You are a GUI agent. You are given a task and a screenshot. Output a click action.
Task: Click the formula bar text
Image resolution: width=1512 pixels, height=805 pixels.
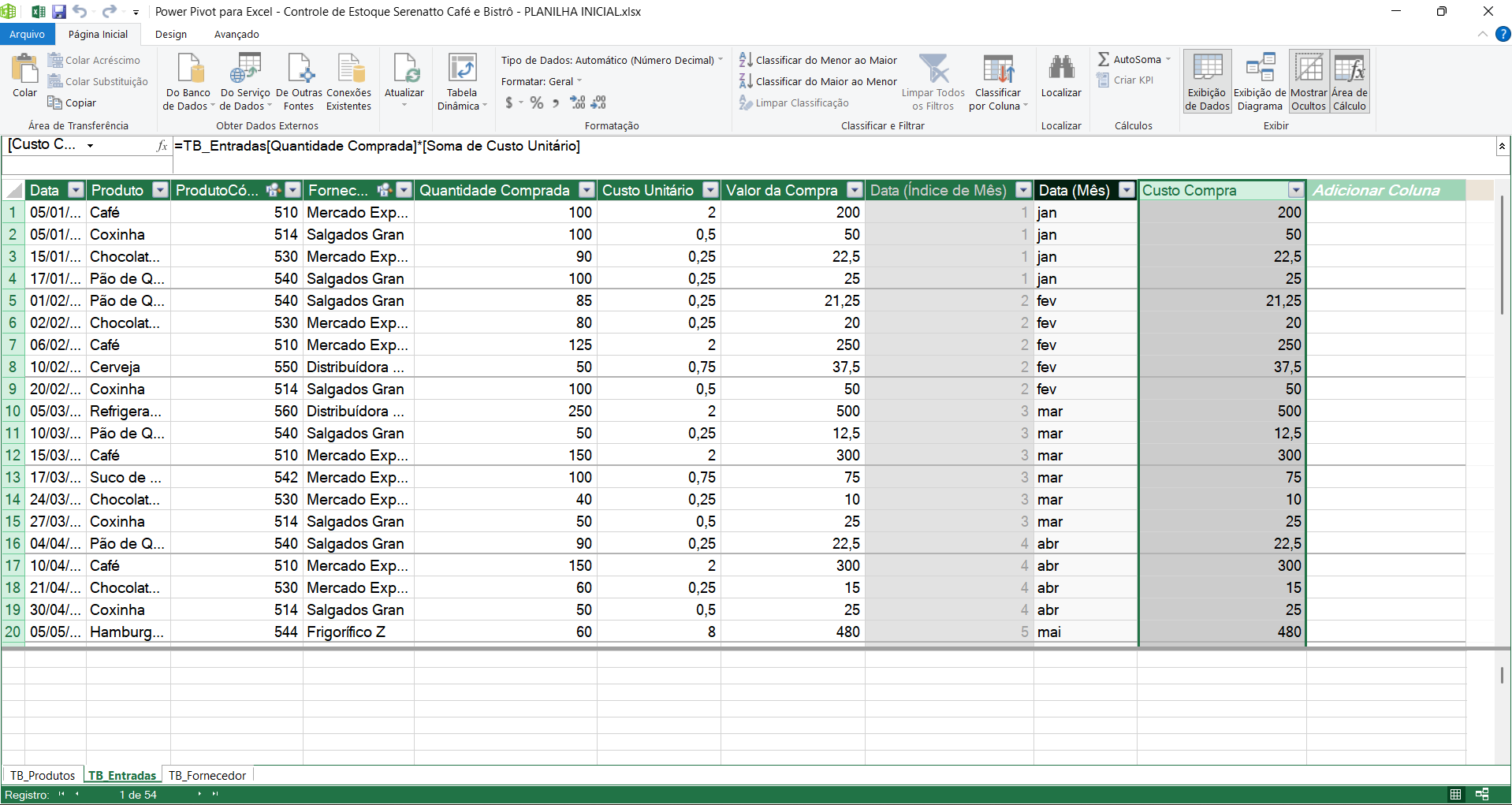(377, 145)
